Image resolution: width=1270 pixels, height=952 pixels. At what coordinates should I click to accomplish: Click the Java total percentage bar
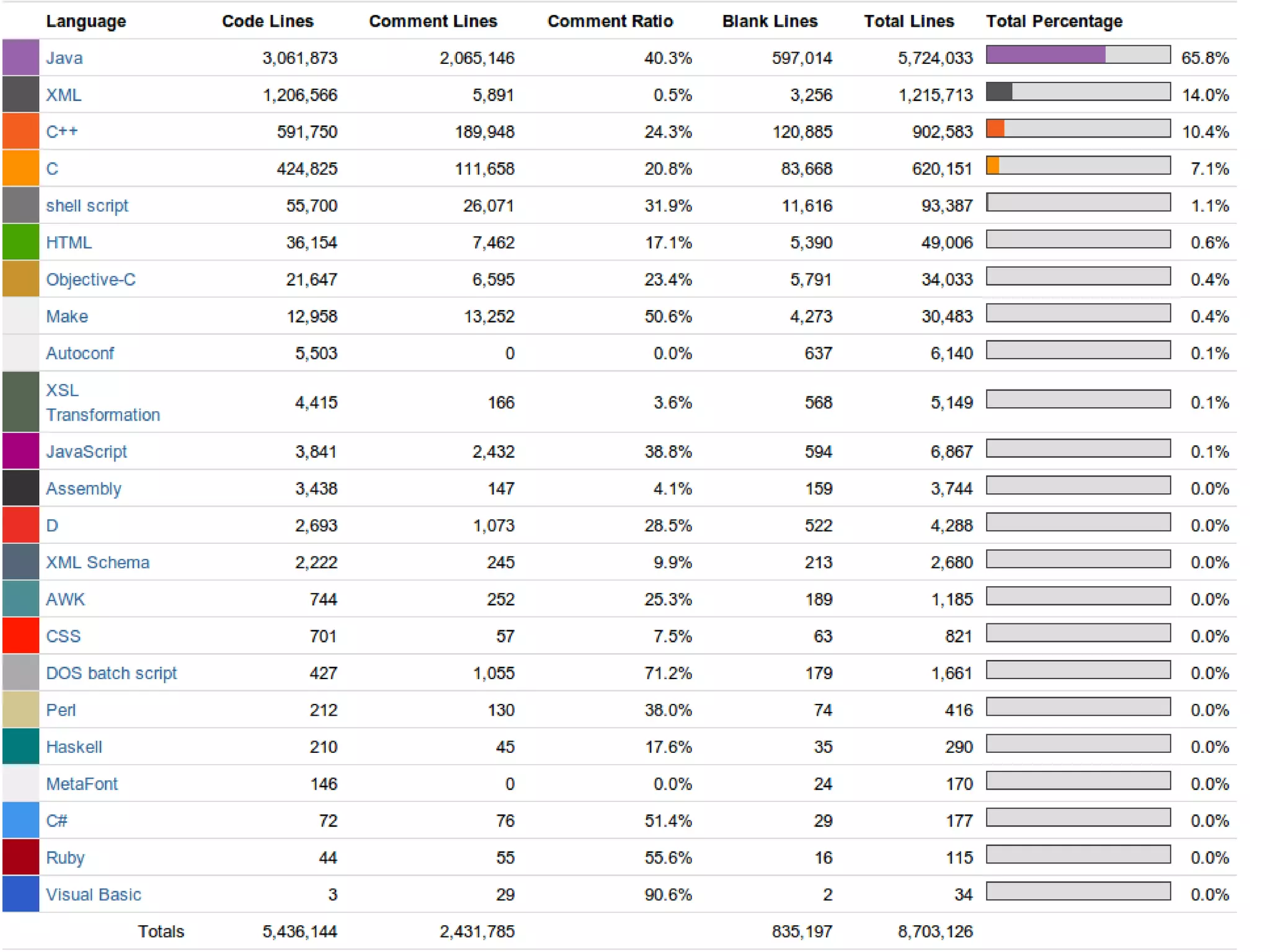click(1078, 55)
